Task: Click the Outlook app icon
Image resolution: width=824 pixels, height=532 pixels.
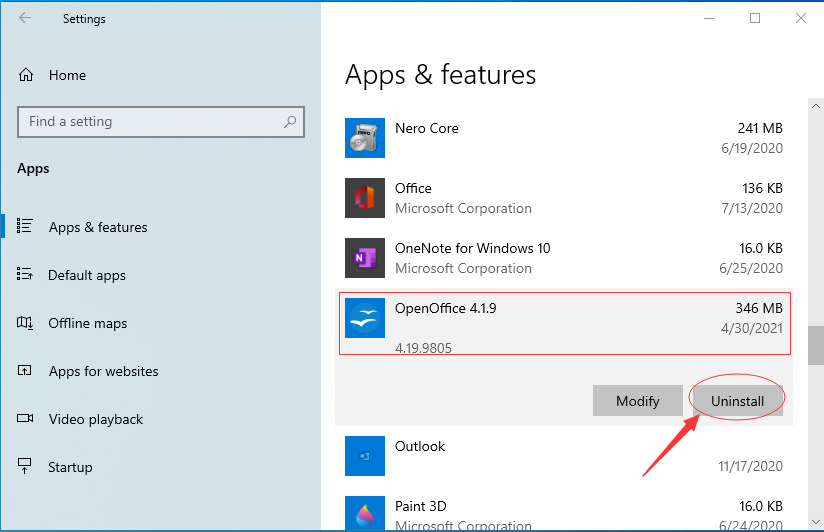Action: (365, 456)
